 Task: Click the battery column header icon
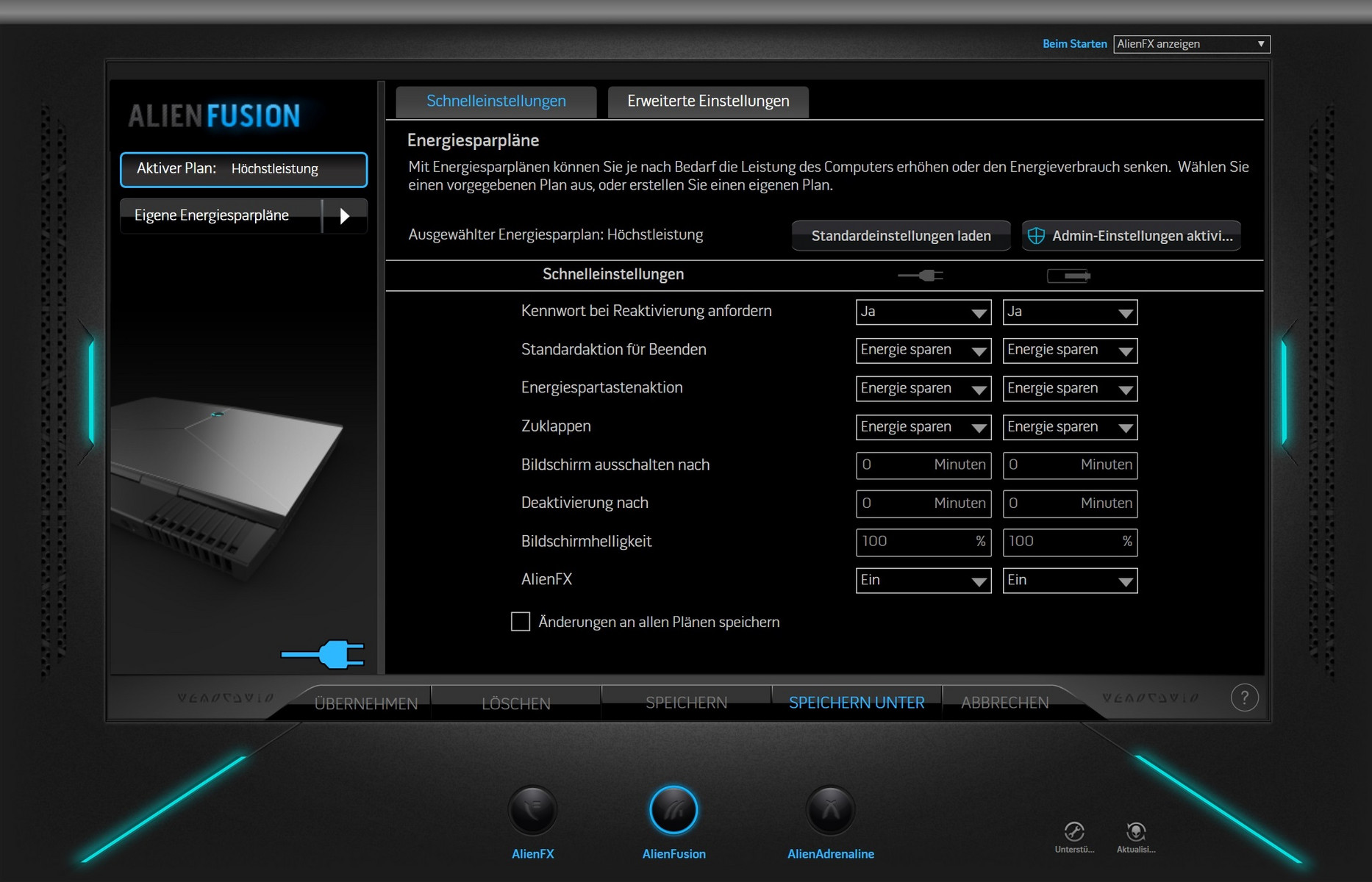pos(1069,276)
